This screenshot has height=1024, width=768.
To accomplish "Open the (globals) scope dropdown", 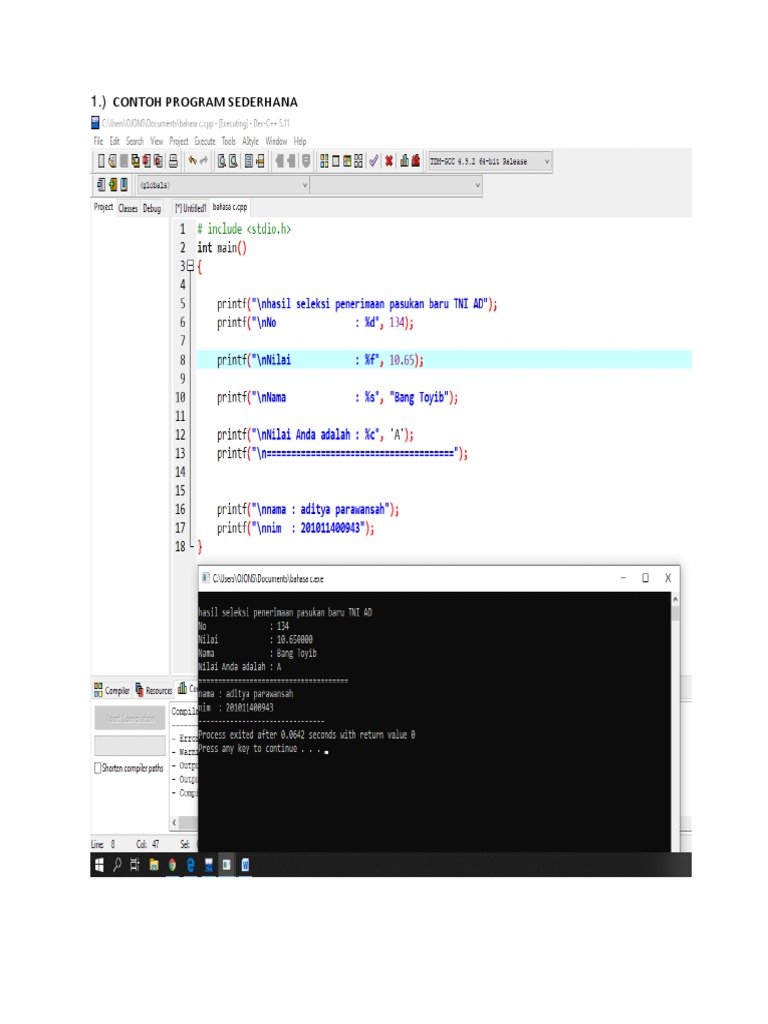I will click(x=223, y=185).
